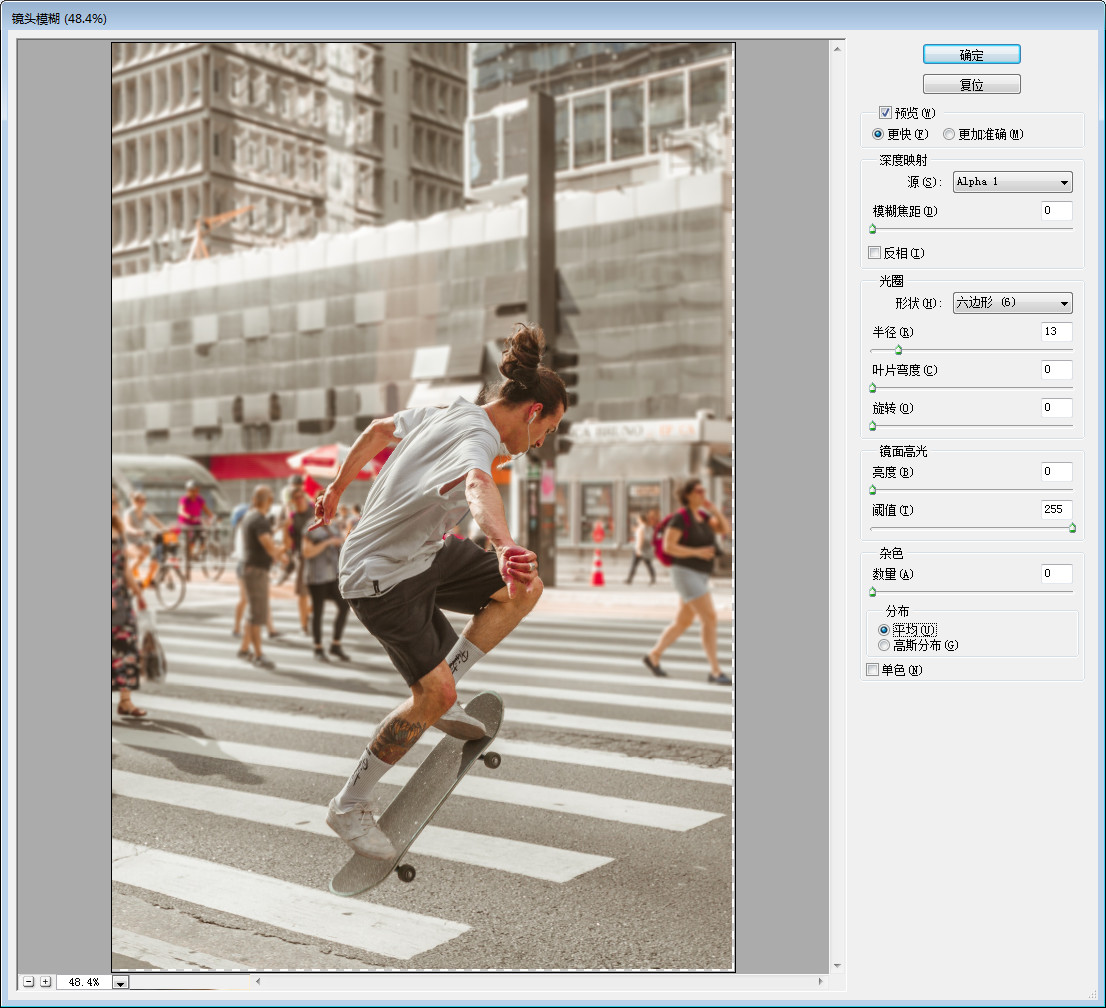
Task: Enable the 反相 invert checkbox
Action: [875, 253]
